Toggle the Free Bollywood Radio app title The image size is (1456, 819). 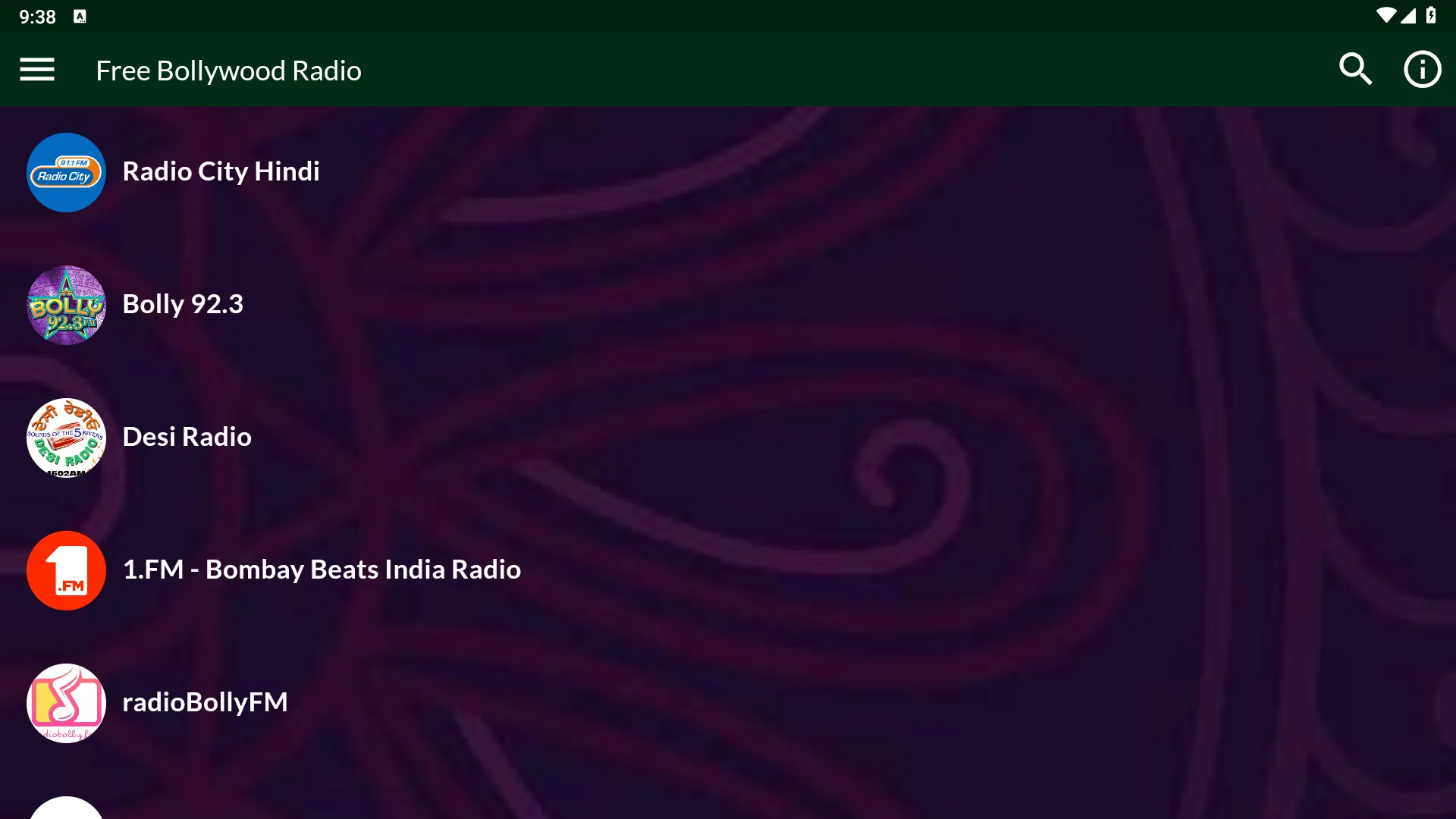(228, 69)
